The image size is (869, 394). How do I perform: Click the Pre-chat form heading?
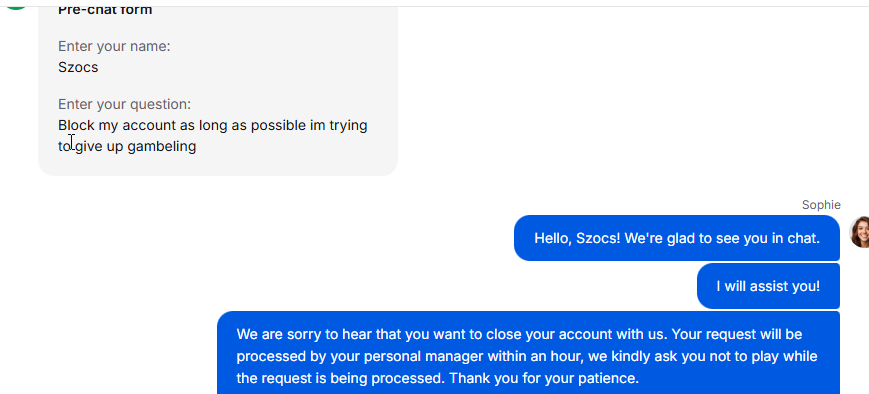click(105, 9)
